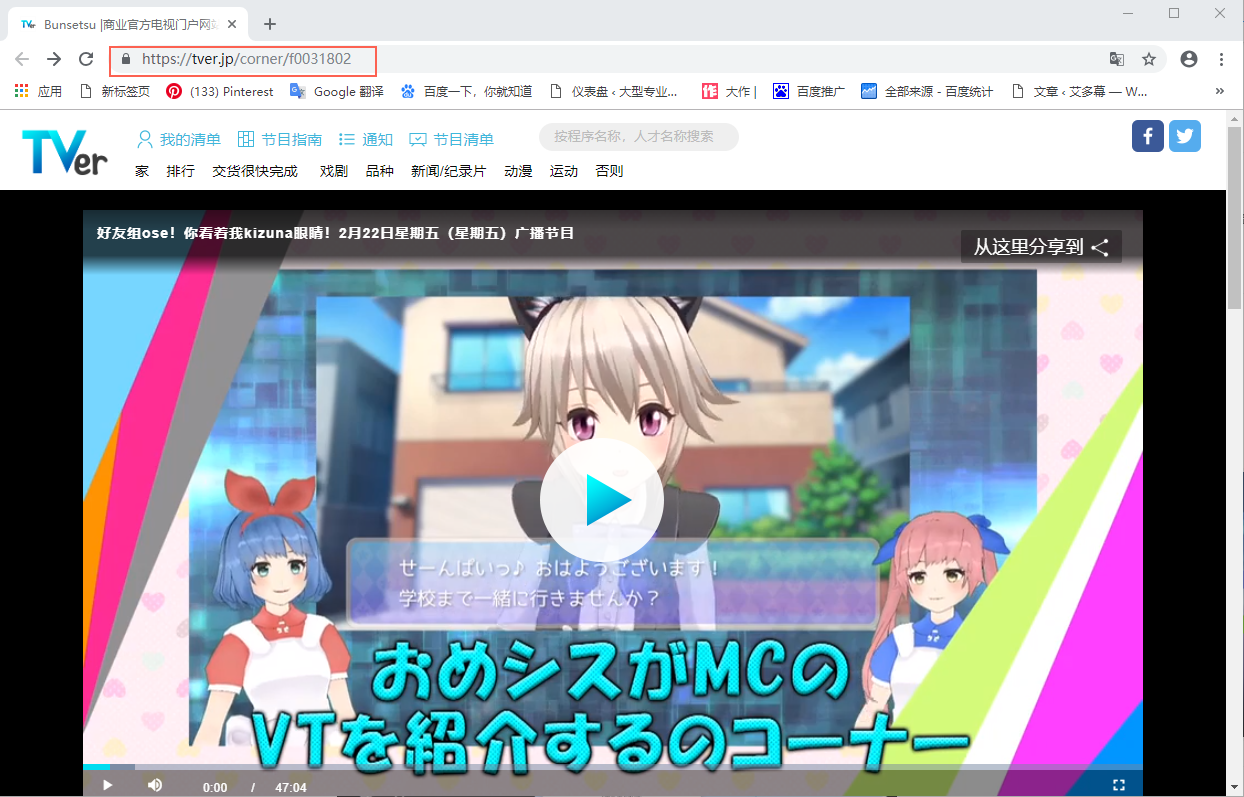Select the 家 home menu item

click(142, 171)
